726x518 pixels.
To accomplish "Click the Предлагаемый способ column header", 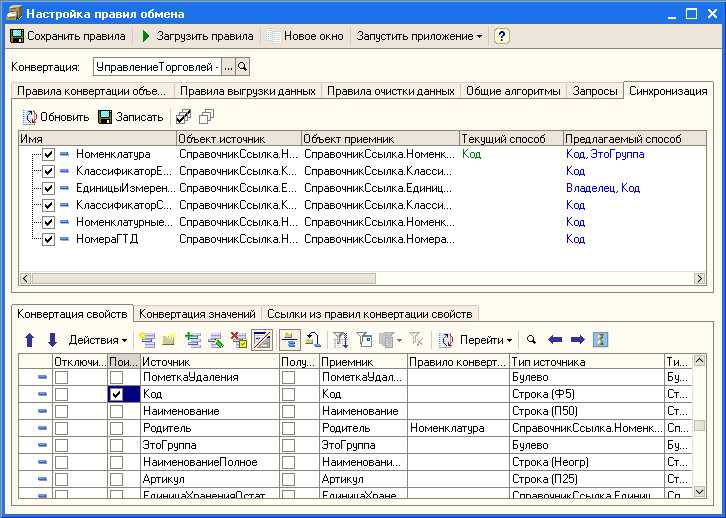I will pos(635,138).
